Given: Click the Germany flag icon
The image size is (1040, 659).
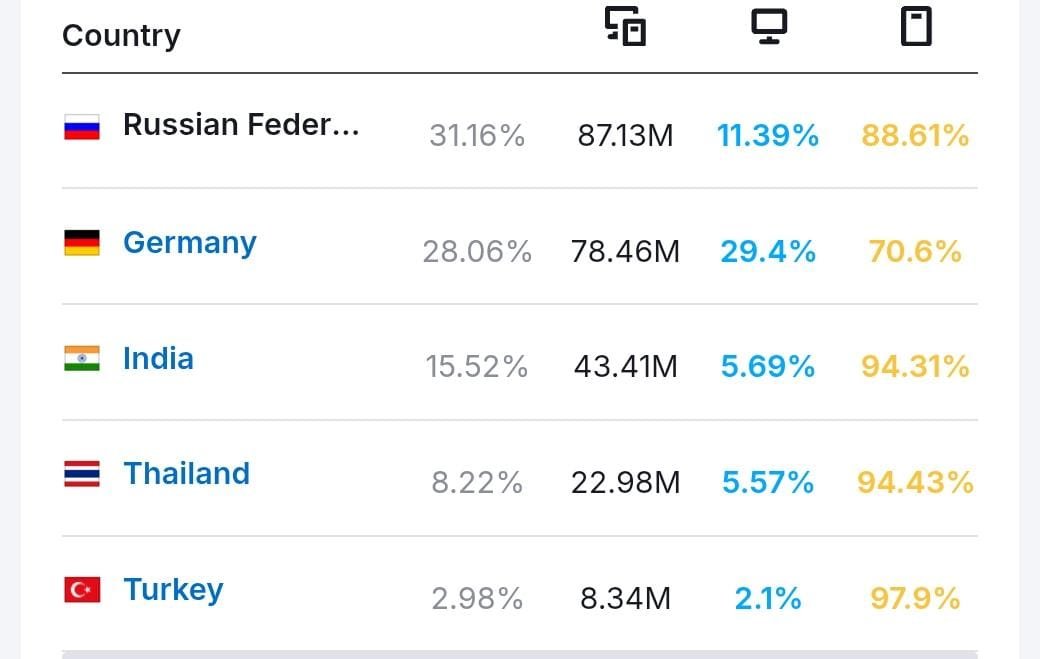Looking at the screenshot, I should coord(82,243).
